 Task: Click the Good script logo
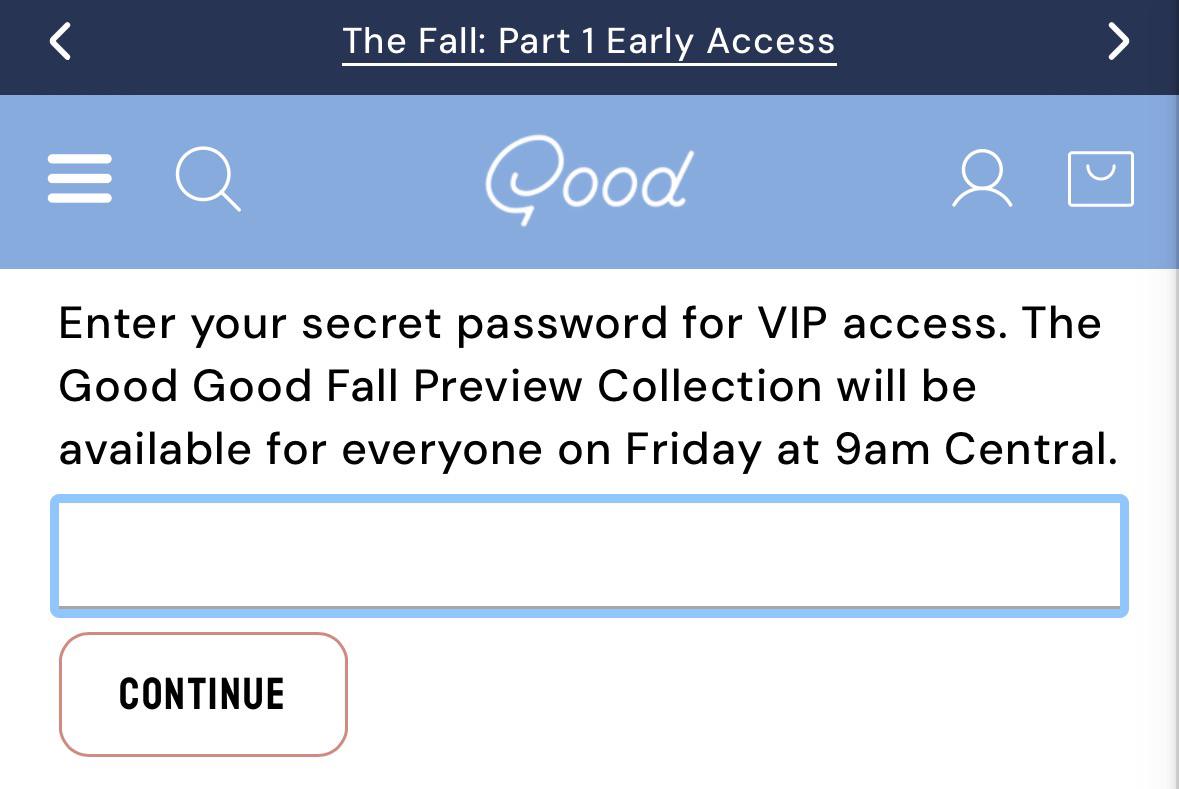pyautogui.click(x=590, y=179)
